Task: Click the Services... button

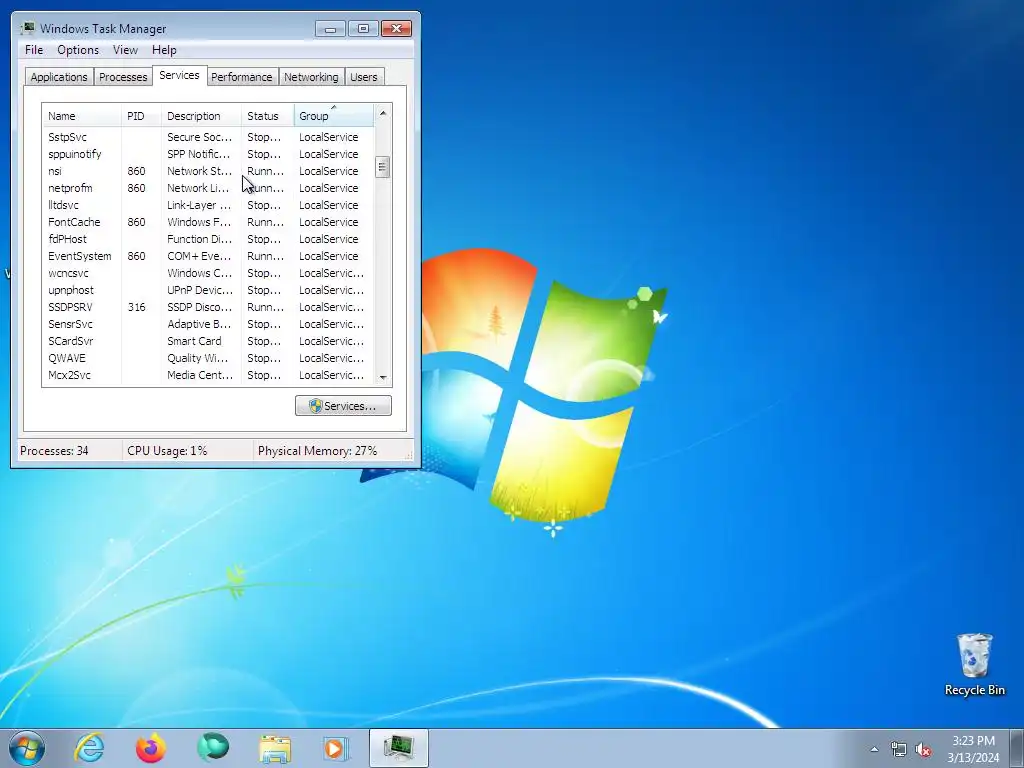Action: tap(343, 406)
